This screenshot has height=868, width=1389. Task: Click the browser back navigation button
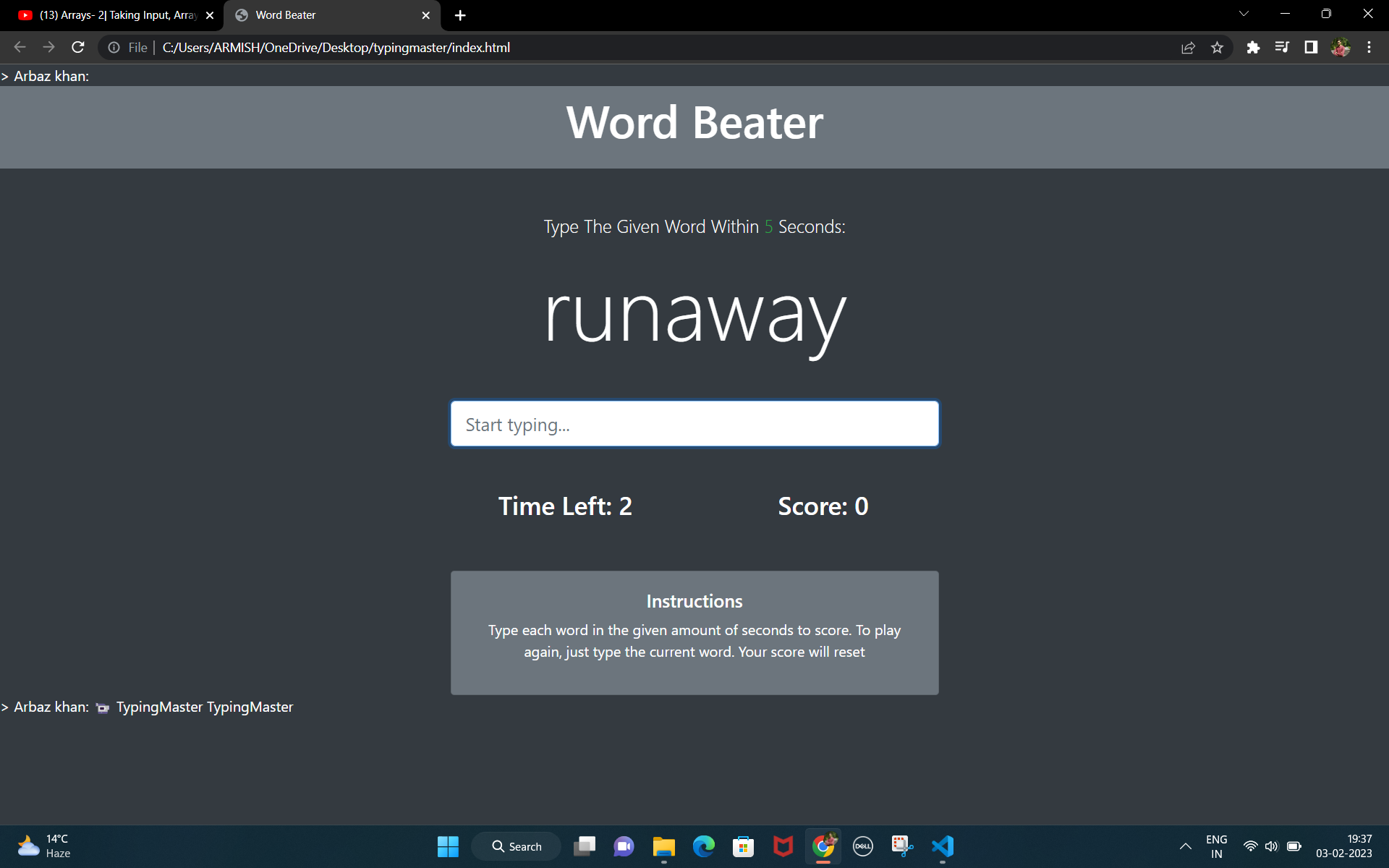[19, 47]
